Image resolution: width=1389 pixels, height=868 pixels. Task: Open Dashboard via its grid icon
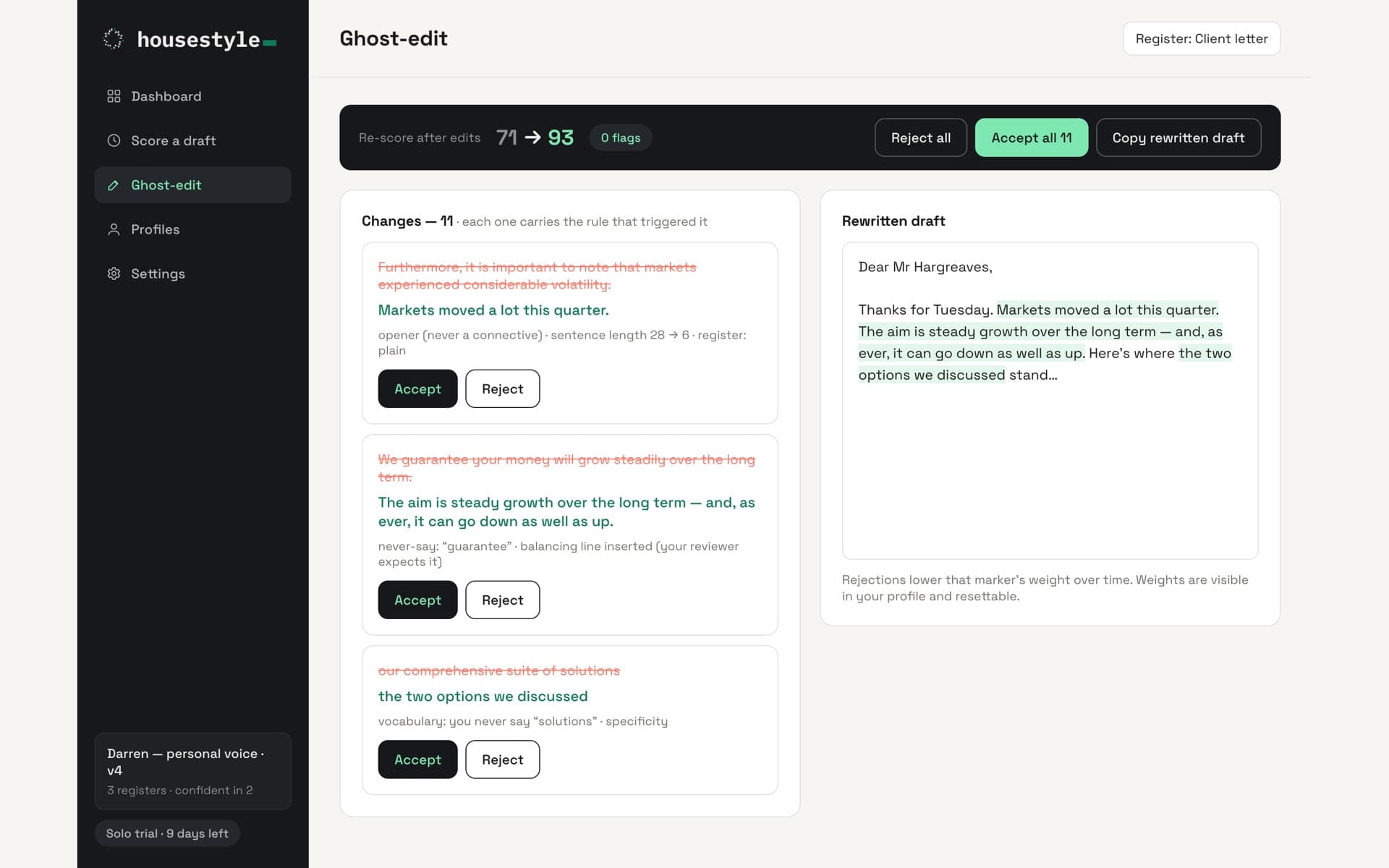114,96
